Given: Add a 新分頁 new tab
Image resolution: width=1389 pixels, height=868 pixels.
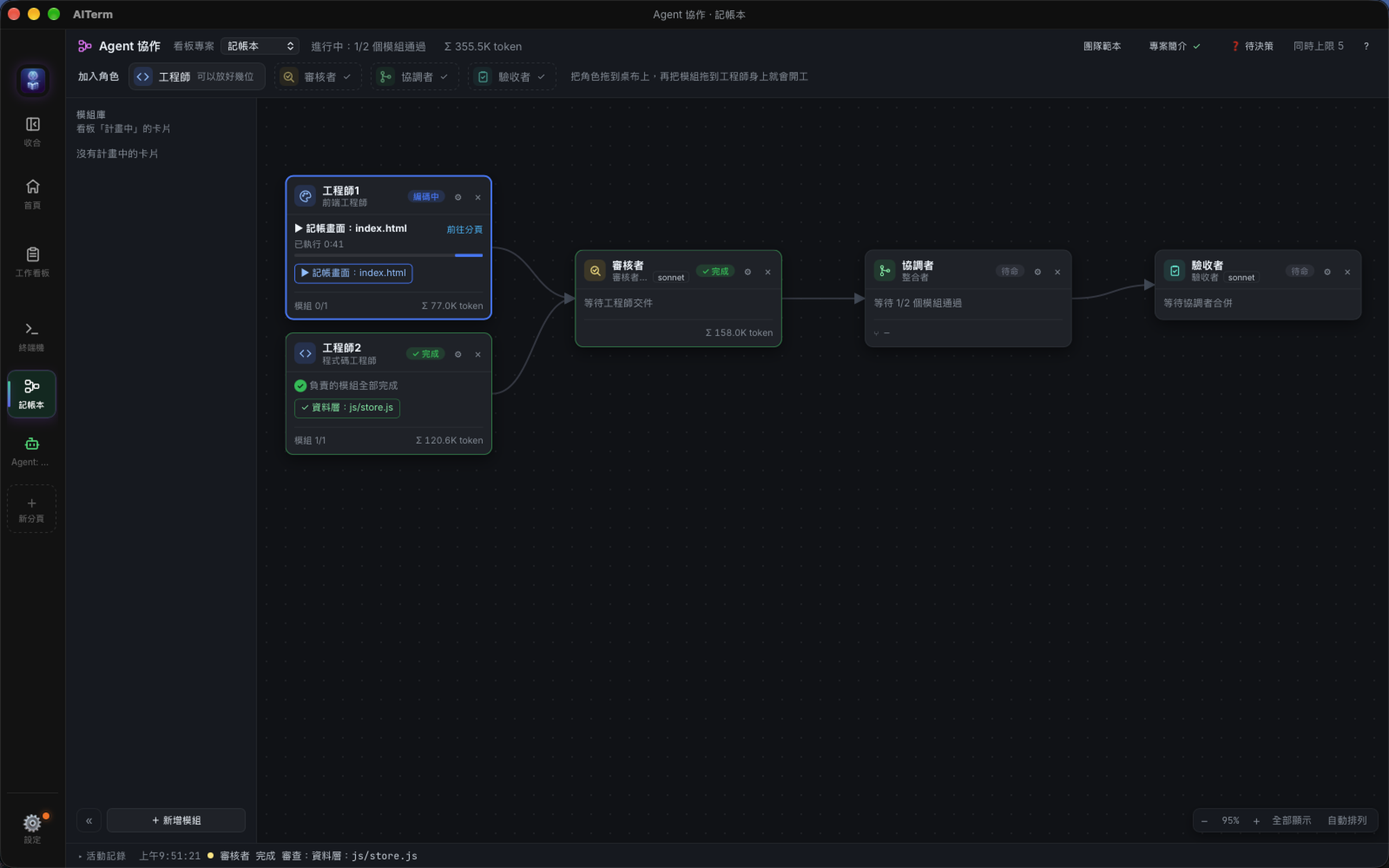Looking at the screenshot, I should coord(32,510).
